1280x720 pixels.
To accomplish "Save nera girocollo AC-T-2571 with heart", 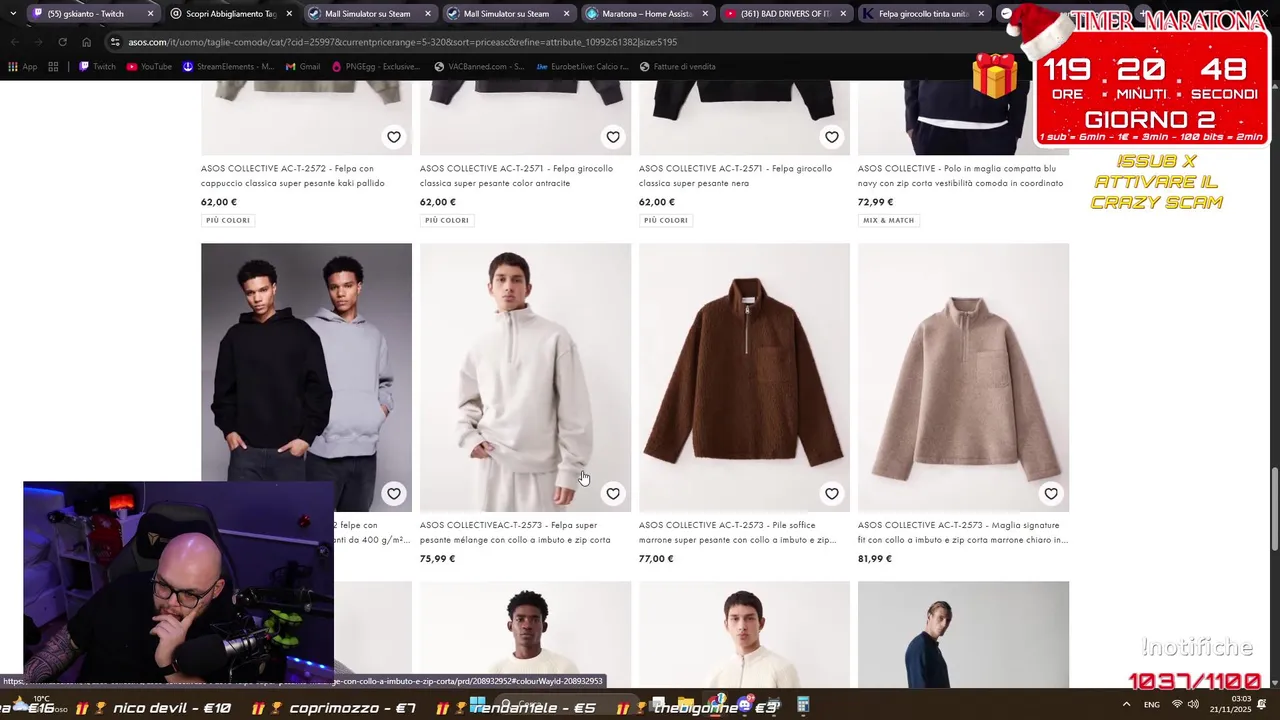I will click(x=832, y=137).
